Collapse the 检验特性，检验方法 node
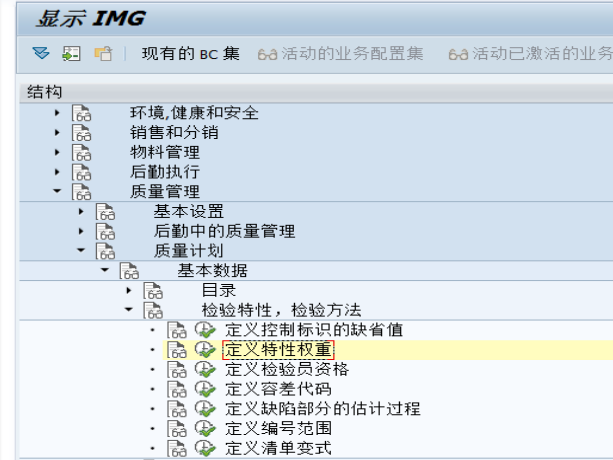The width and height of the screenshot is (613, 460). 129,310
